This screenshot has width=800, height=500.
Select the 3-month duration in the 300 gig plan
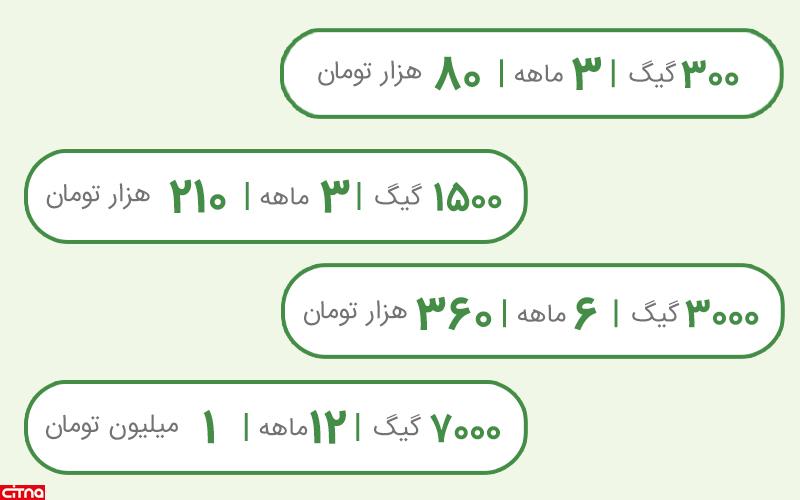point(588,75)
